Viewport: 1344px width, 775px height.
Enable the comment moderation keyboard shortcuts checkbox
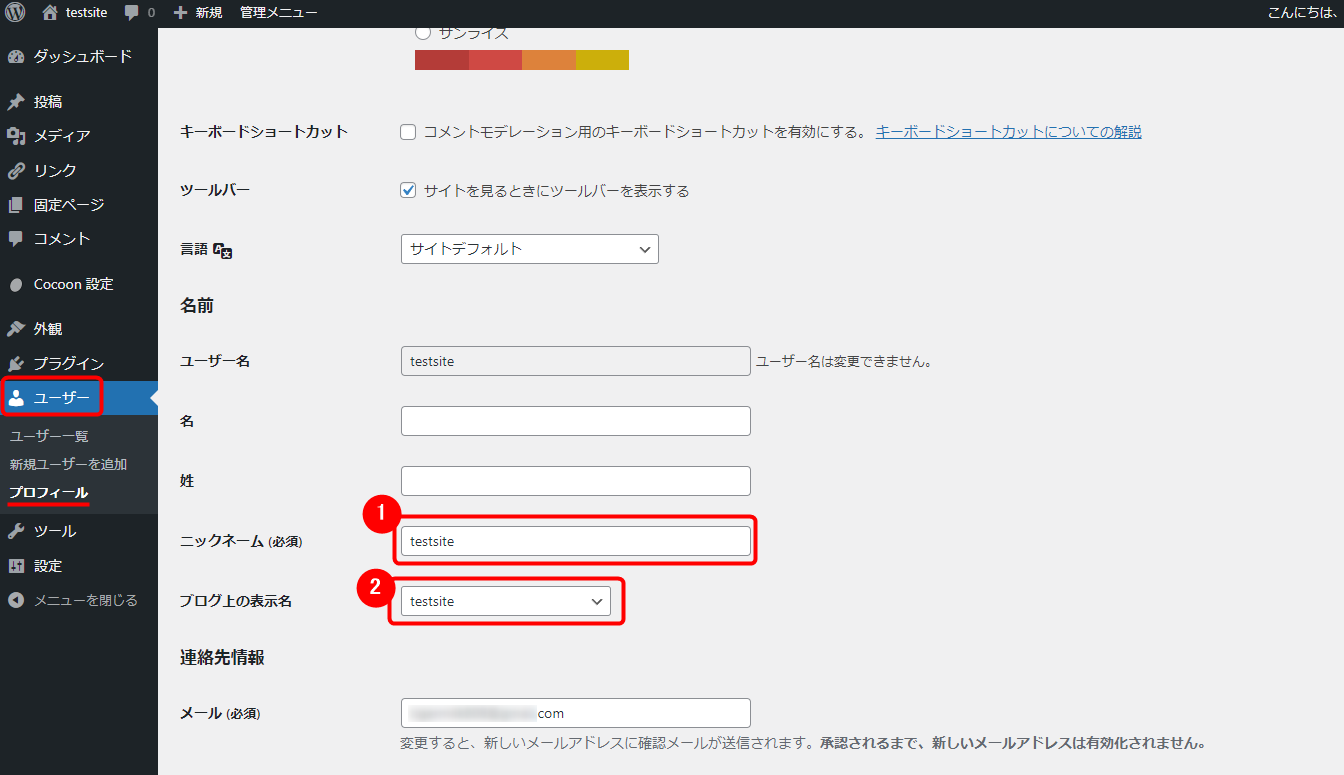click(408, 132)
